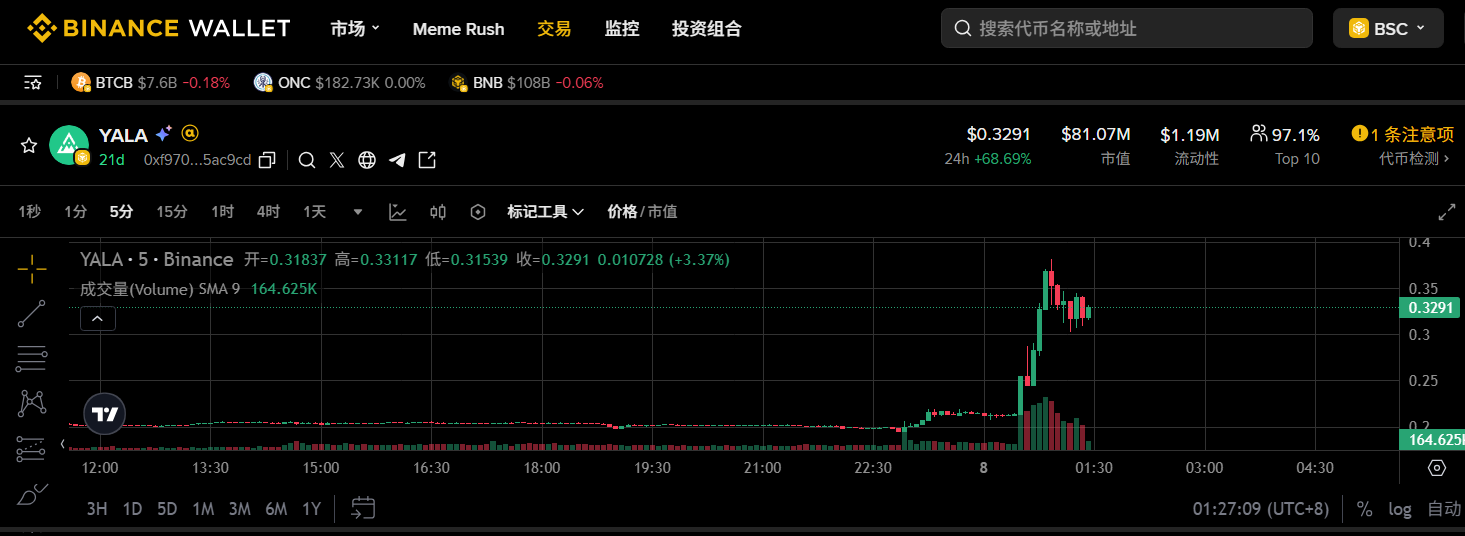1465x536 pixels.
Task: Open 代币检测 token check link
Action: 1414,158
